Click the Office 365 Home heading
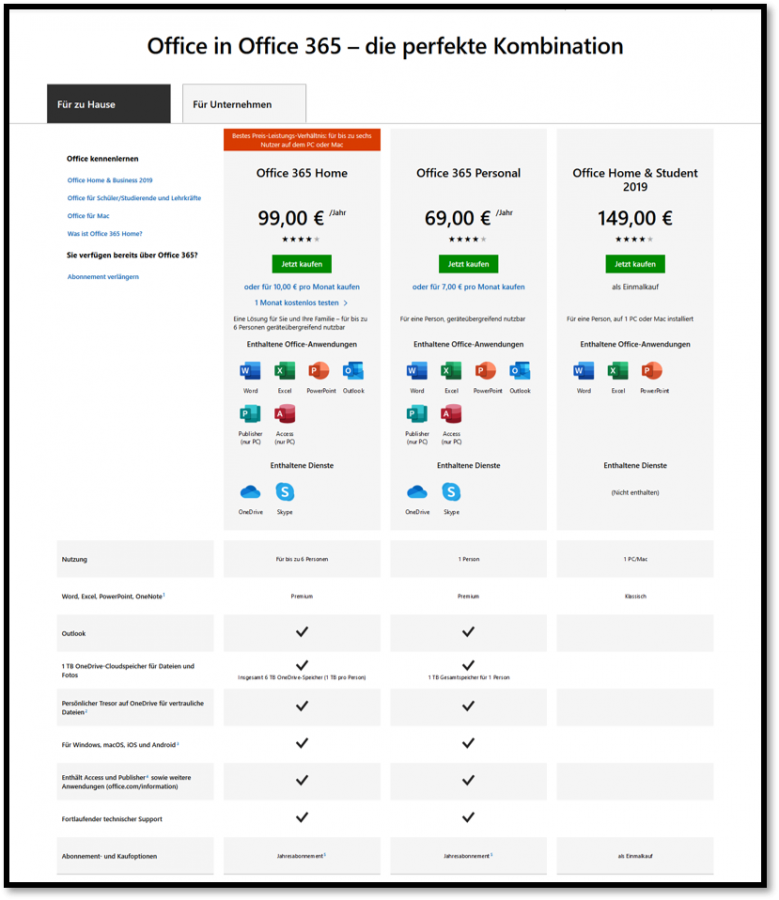Viewport: 779px width, 900px height. (x=301, y=173)
